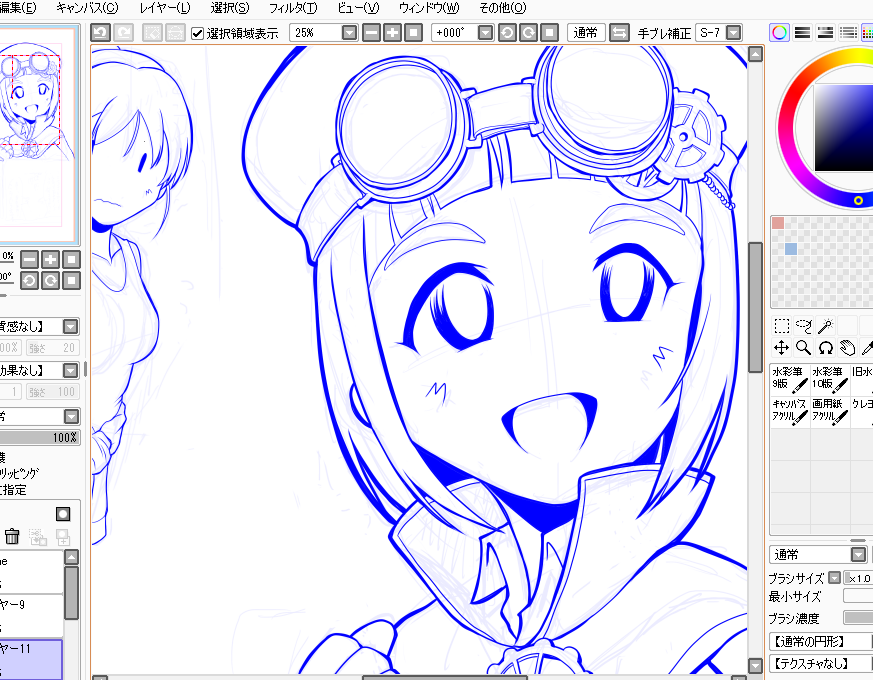Screen dimensions: 873x680
Task: Open layer blend mode dropdown above 100% opacity
Action: (71, 416)
